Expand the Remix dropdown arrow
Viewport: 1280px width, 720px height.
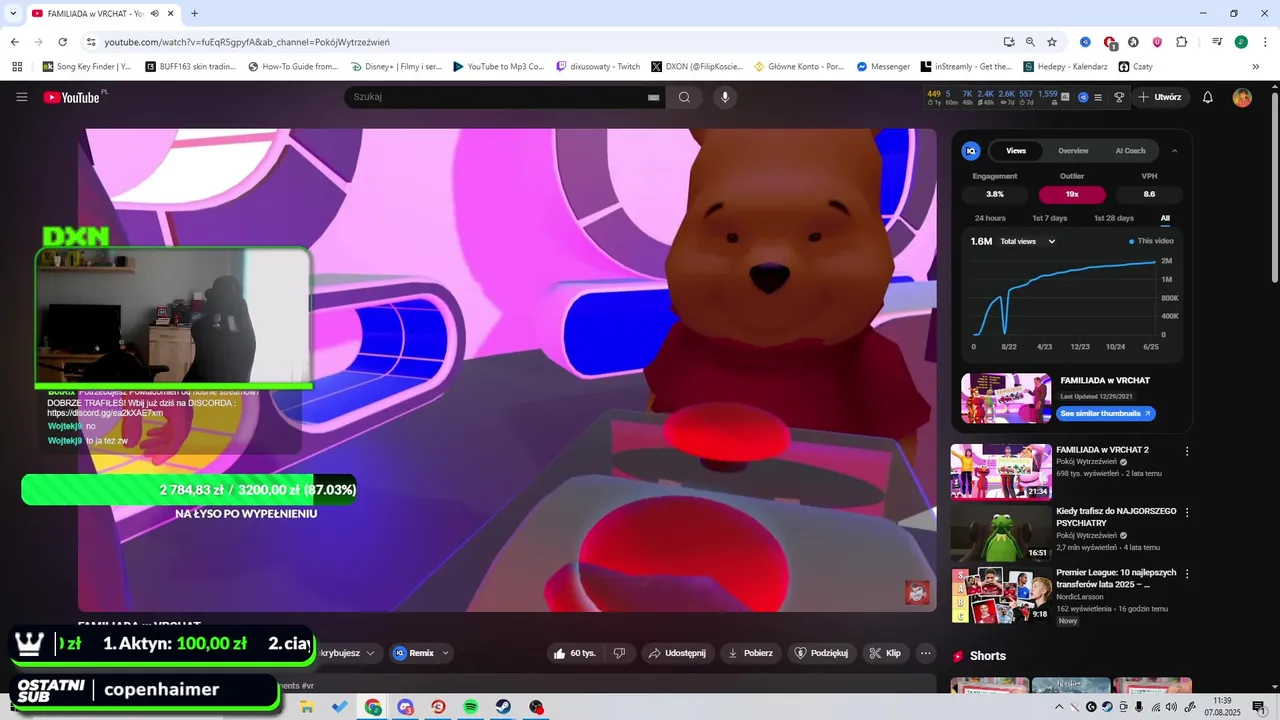tap(445, 653)
